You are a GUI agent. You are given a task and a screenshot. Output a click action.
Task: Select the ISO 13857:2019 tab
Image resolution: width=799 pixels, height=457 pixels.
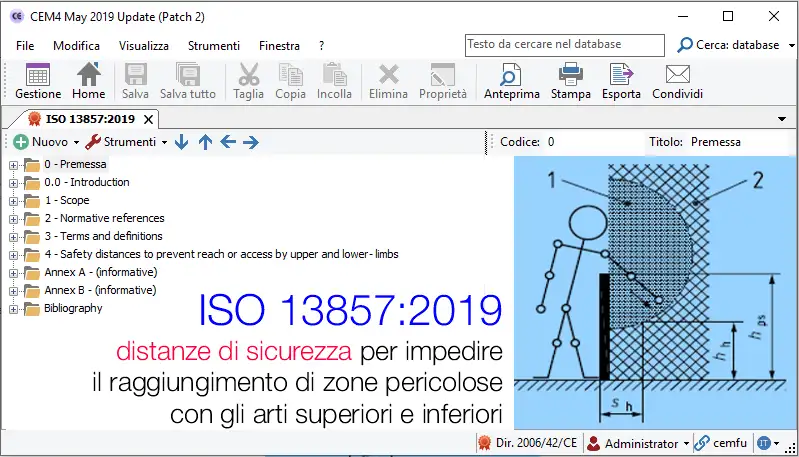pyautogui.click(x=90, y=119)
